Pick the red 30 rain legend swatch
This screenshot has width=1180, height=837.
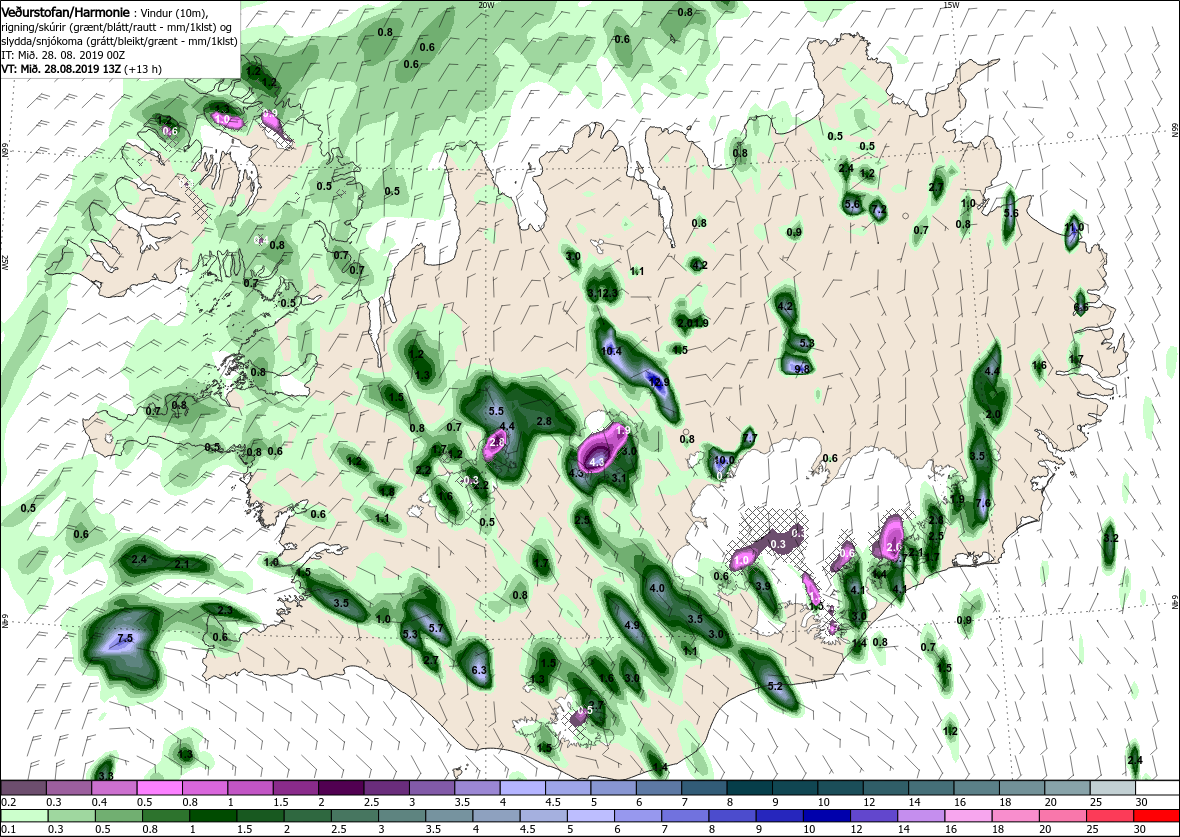1156,817
